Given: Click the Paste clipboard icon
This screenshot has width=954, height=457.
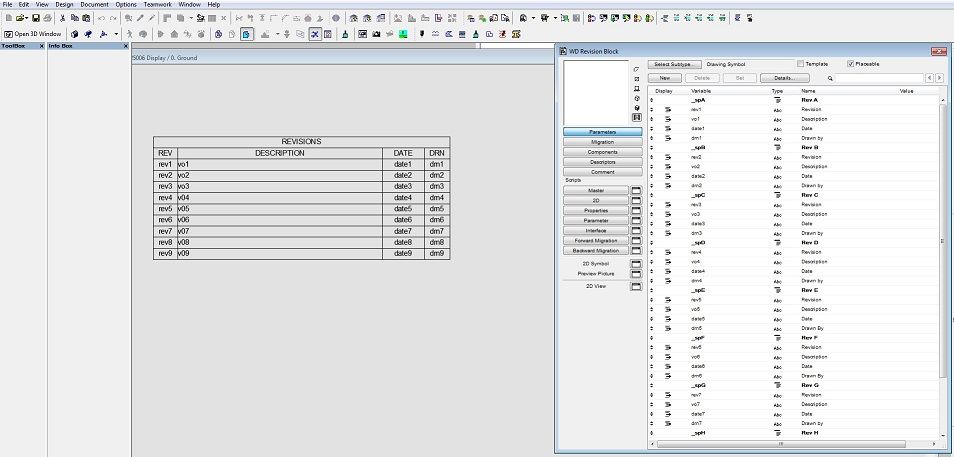Looking at the screenshot, I should pos(86,18).
